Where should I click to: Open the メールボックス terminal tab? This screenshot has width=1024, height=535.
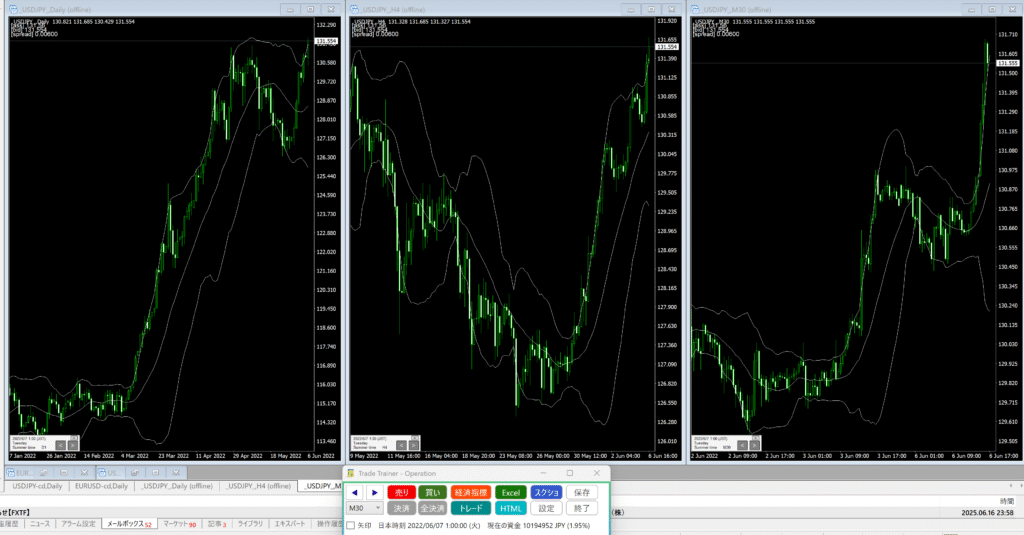click(129, 524)
